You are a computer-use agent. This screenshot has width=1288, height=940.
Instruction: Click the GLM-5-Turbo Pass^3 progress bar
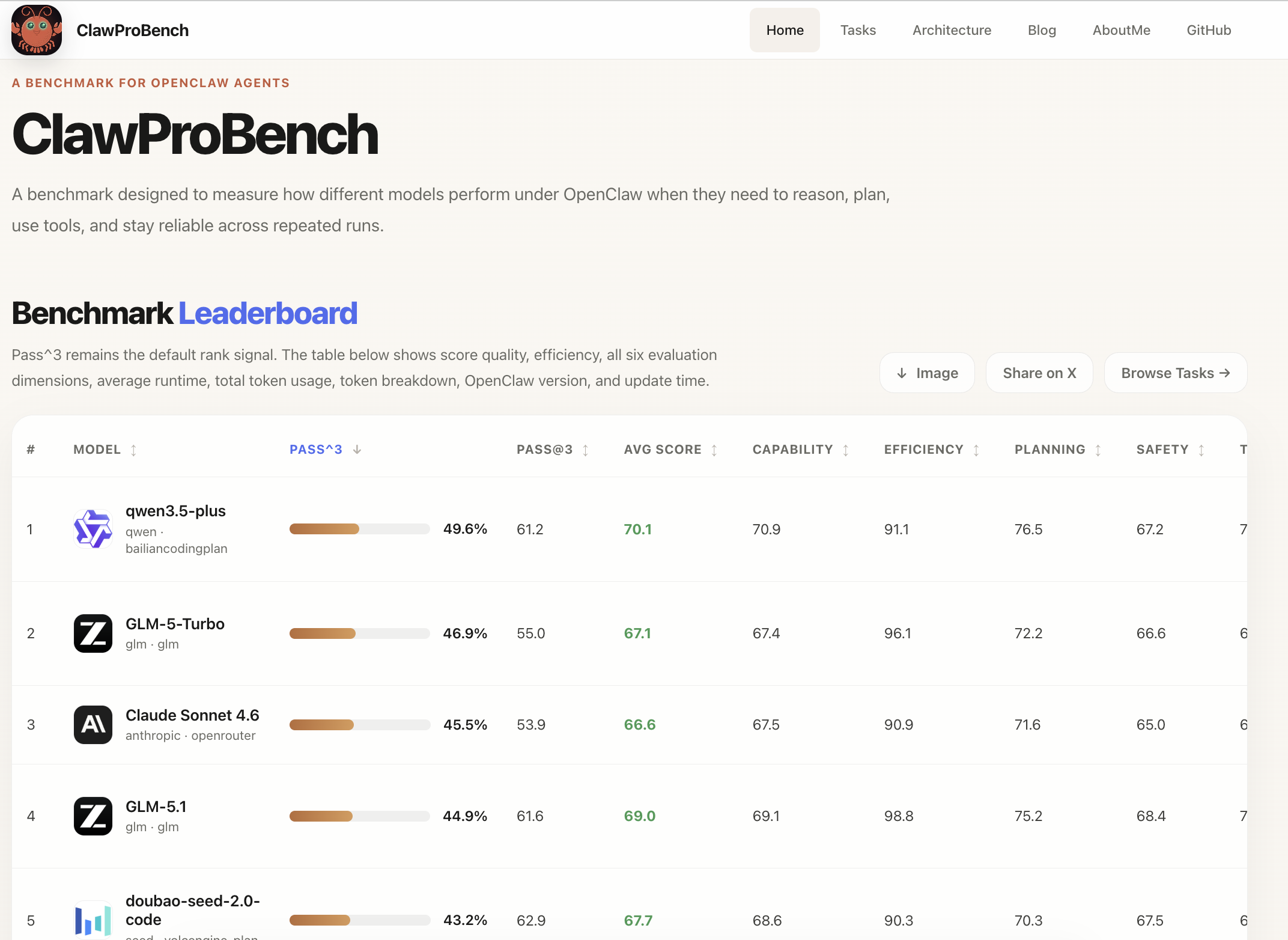click(x=360, y=633)
